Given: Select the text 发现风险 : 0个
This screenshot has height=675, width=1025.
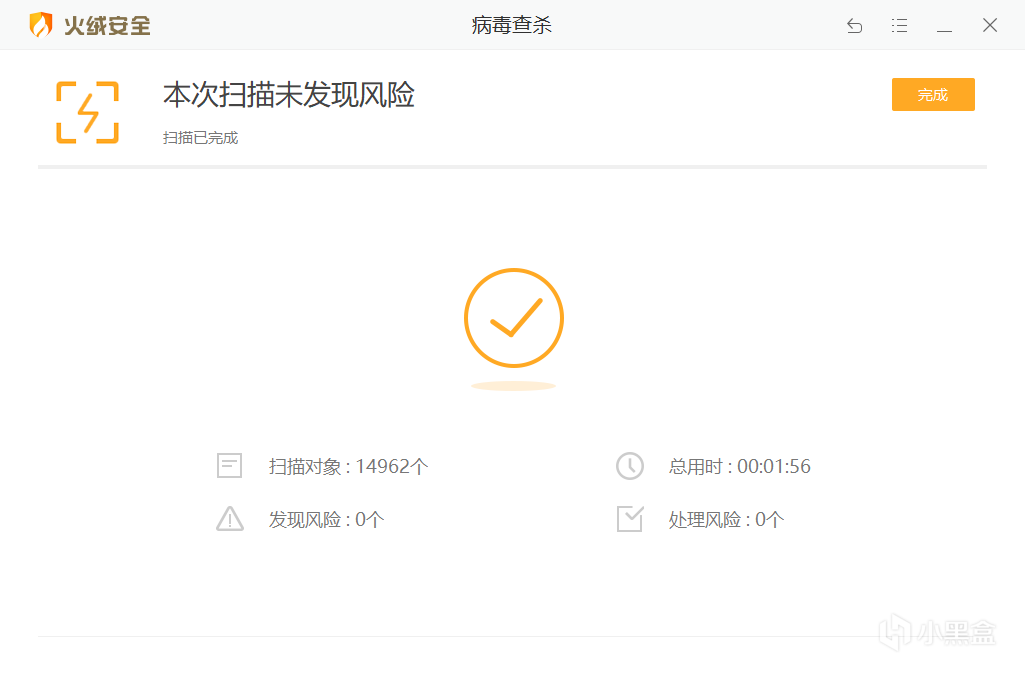Looking at the screenshot, I should pyautogui.click(x=326, y=519).
